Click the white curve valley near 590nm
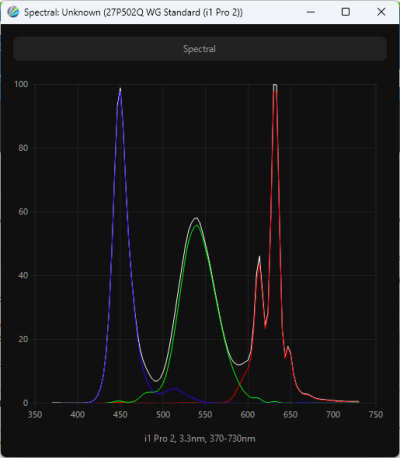This screenshot has height=458, width=400. [x=239, y=364]
